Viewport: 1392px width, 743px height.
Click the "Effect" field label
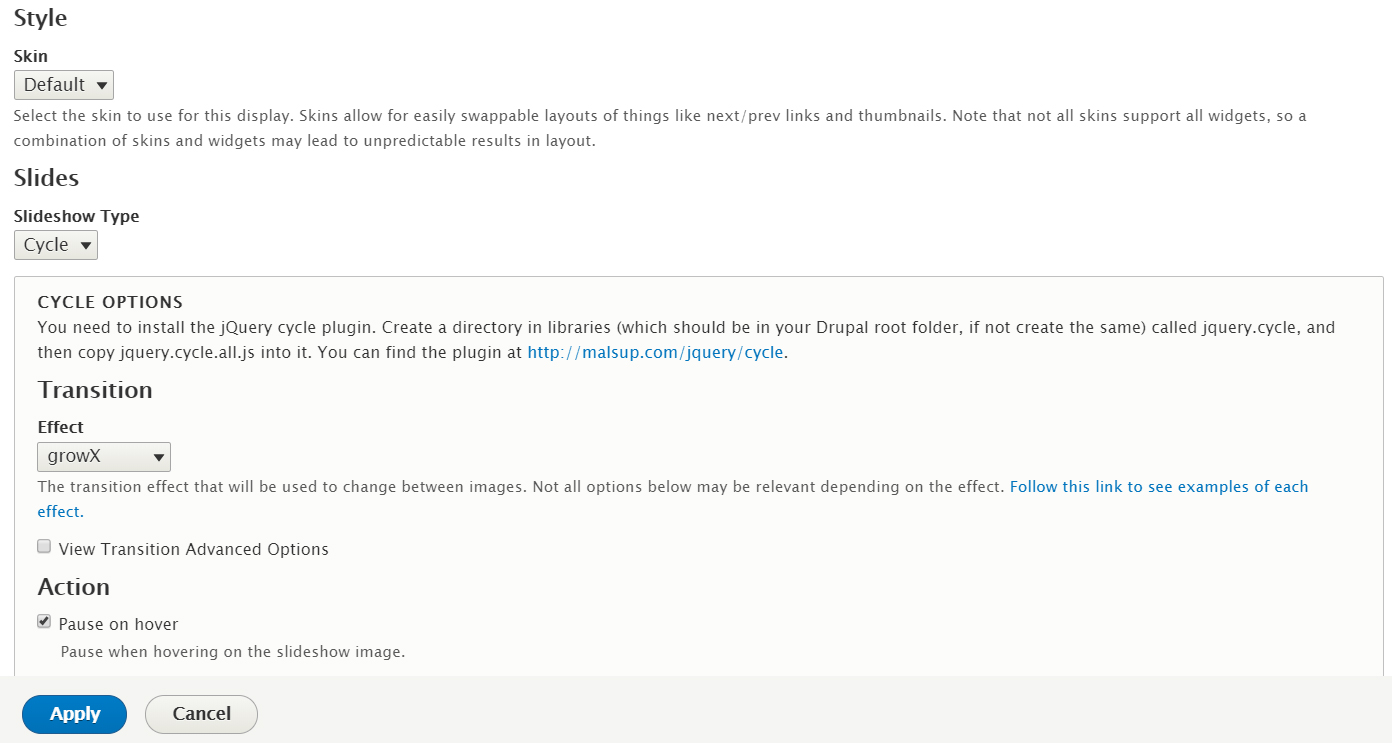[61, 427]
